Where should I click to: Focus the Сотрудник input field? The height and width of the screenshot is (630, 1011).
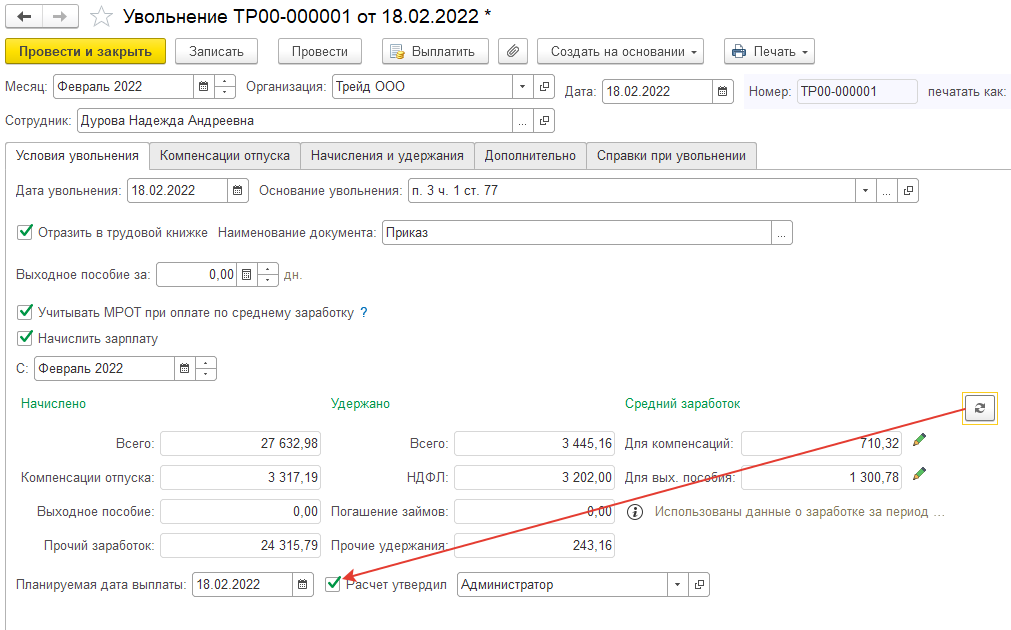[x=295, y=121]
